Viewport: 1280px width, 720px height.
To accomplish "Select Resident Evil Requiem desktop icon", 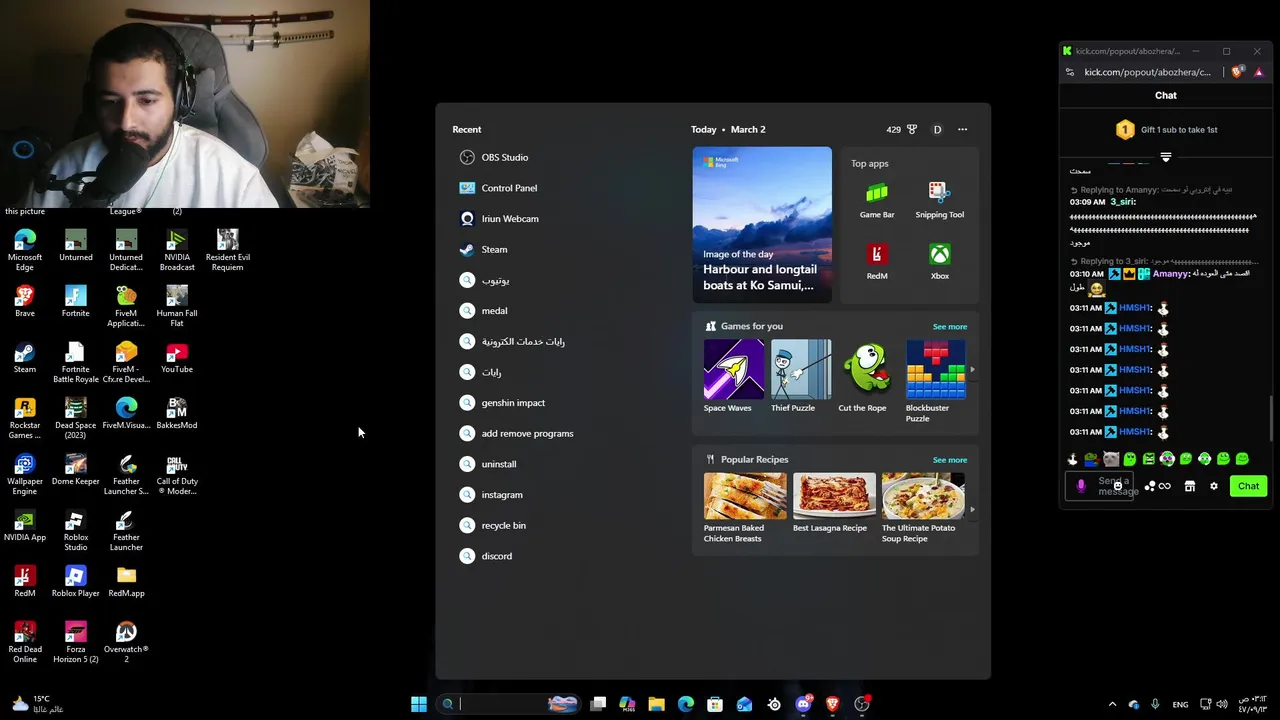I will click(x=227, y=250).
